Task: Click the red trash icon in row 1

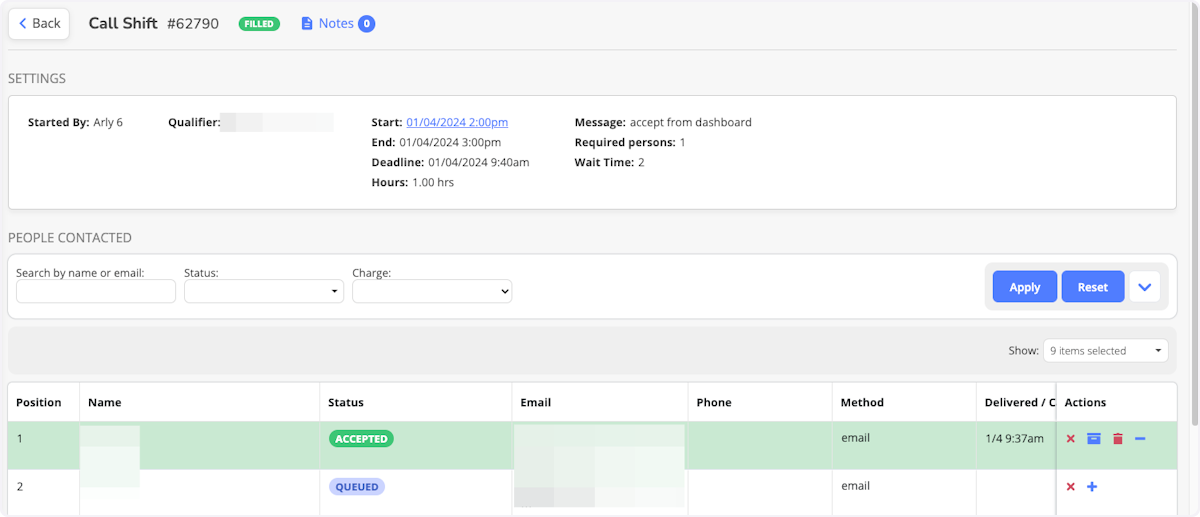Action: tap(1118, 439)
